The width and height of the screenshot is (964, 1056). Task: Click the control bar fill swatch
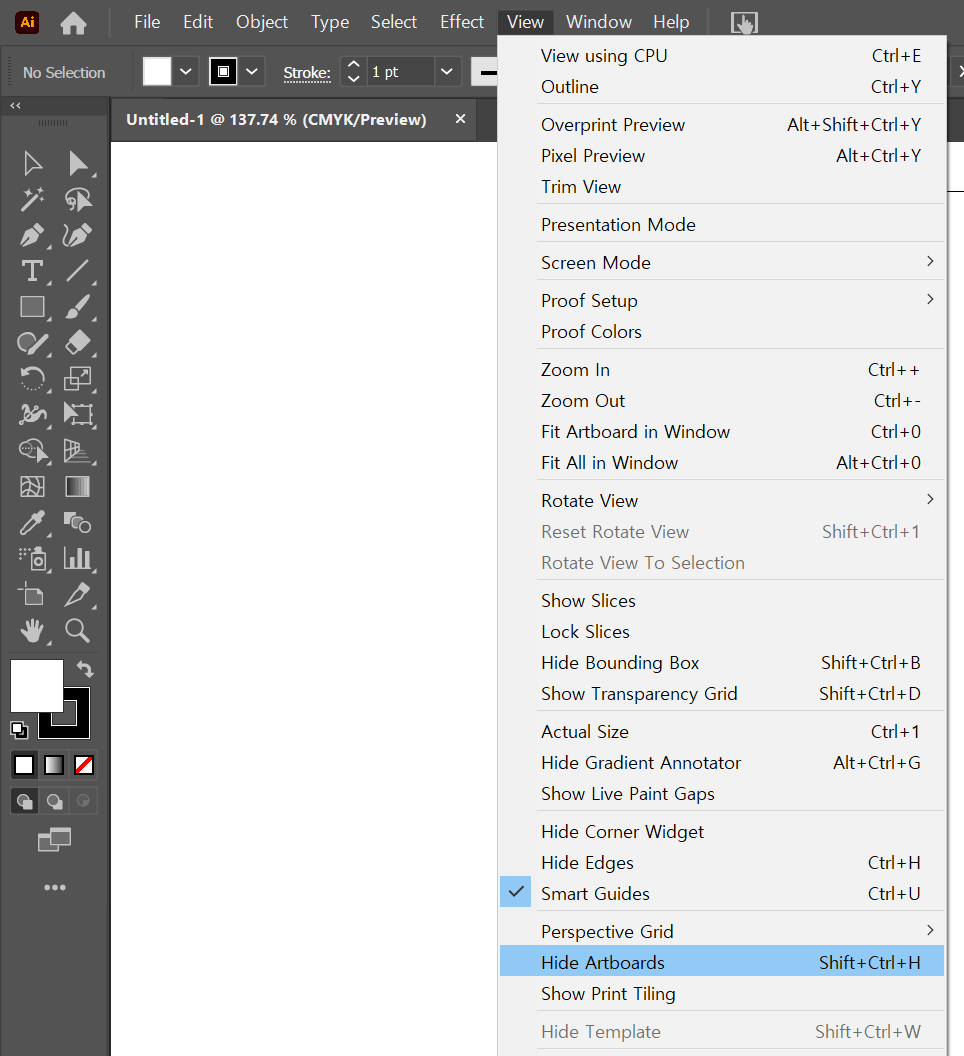[157, 71]
